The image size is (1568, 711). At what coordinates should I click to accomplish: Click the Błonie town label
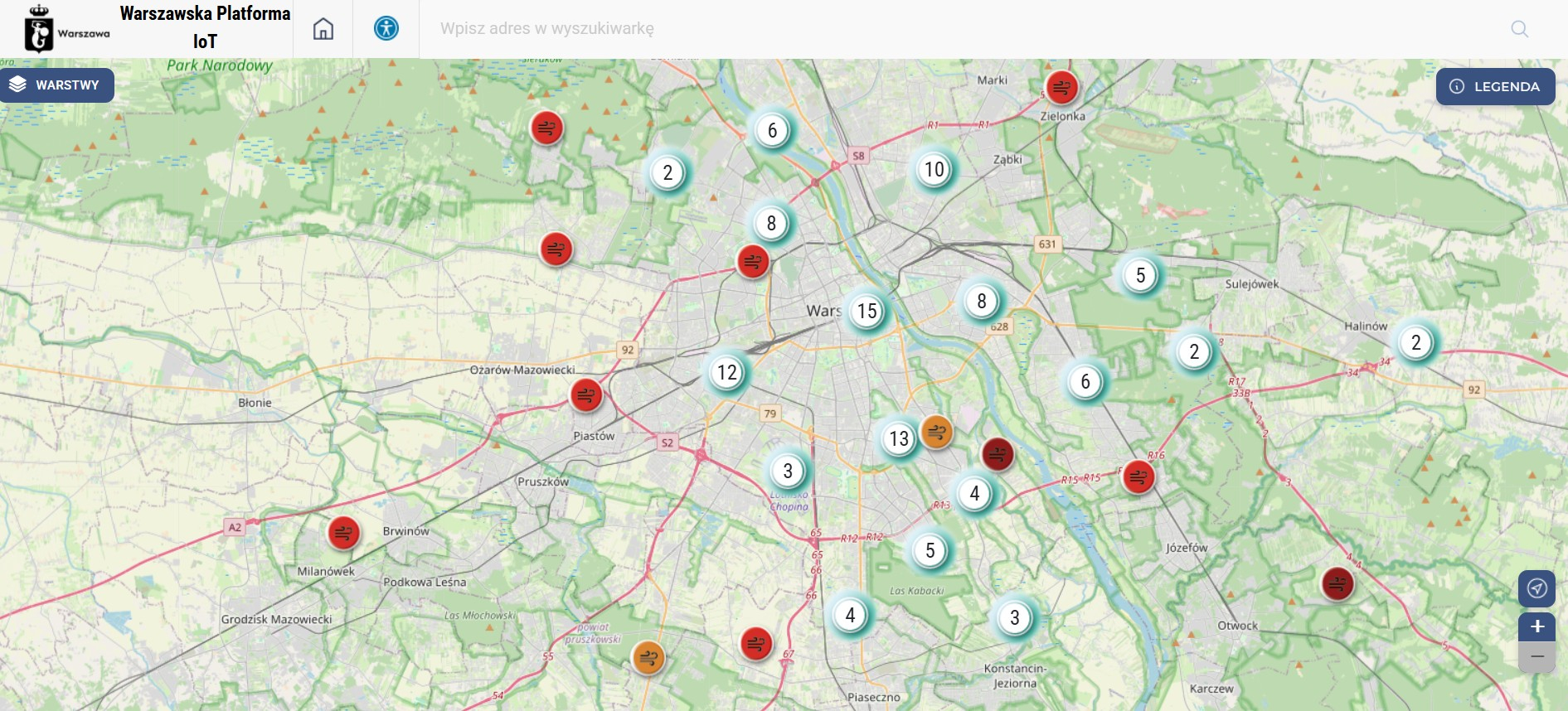pyautogui.click(x=255, y=403)
